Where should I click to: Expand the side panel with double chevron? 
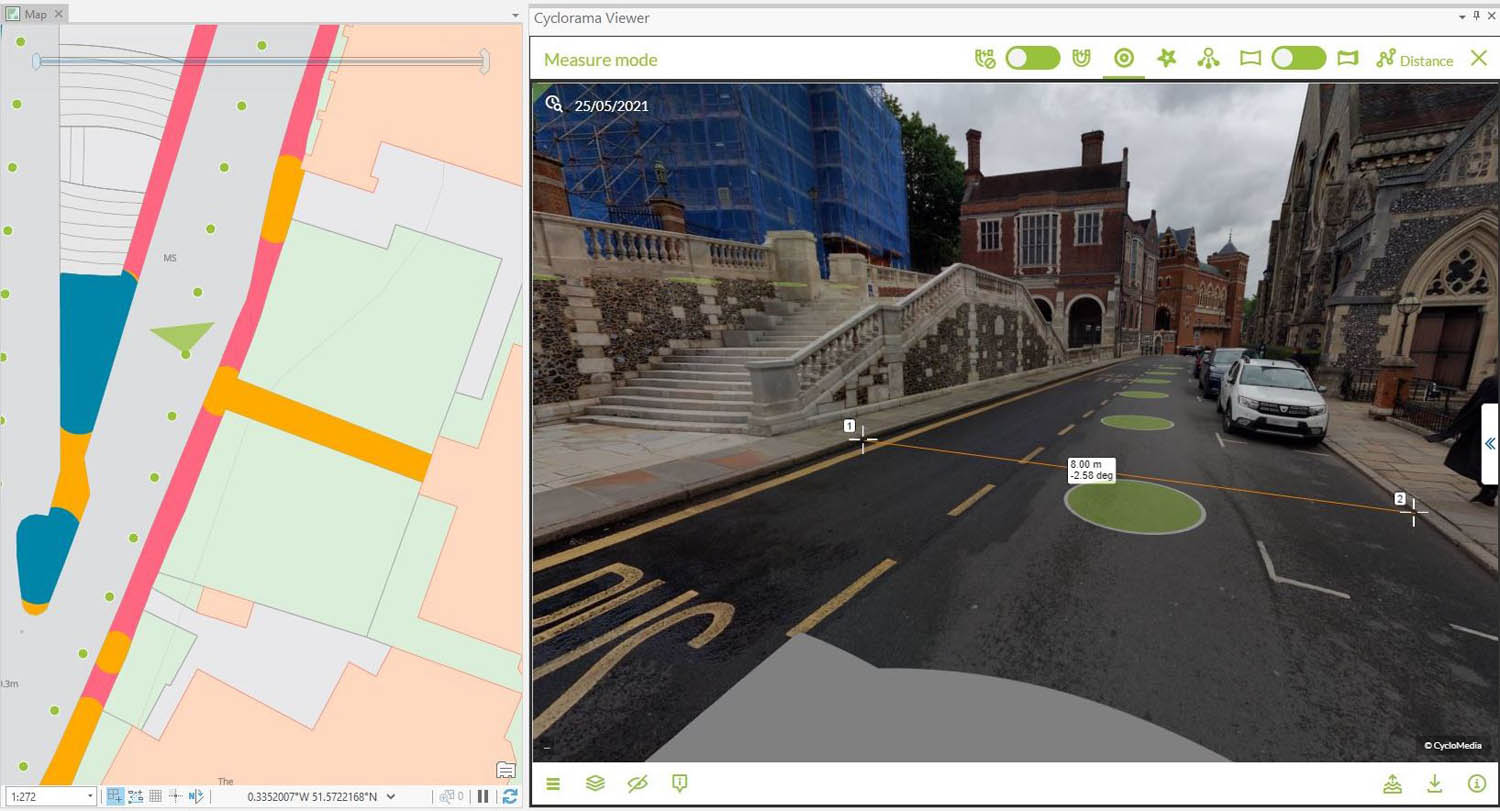(x=1489, y=444)
